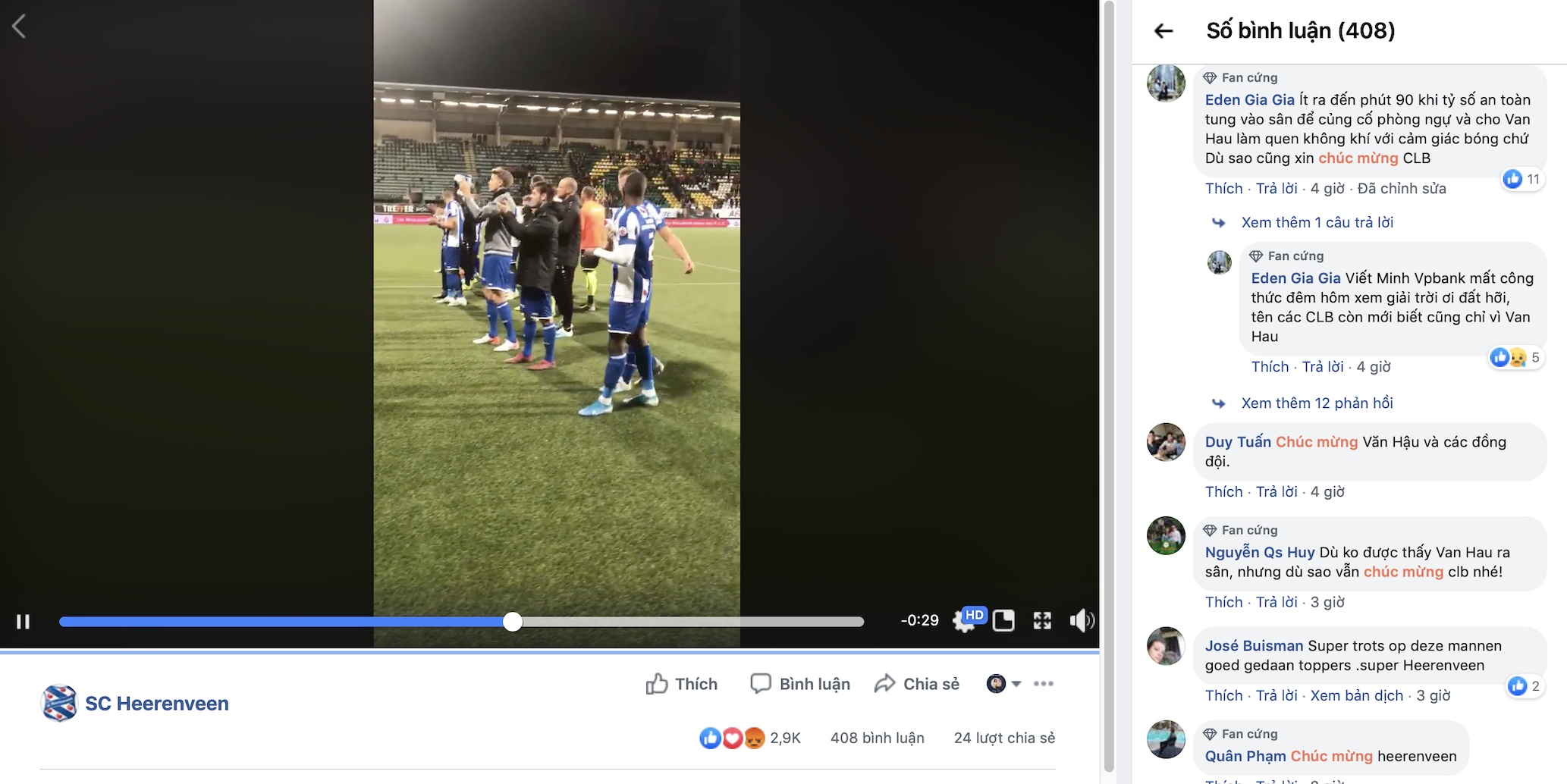Viewport: 1567px width, 784px height.
Task: Open the three-dot more options menu
Action: click(1044, 684)
